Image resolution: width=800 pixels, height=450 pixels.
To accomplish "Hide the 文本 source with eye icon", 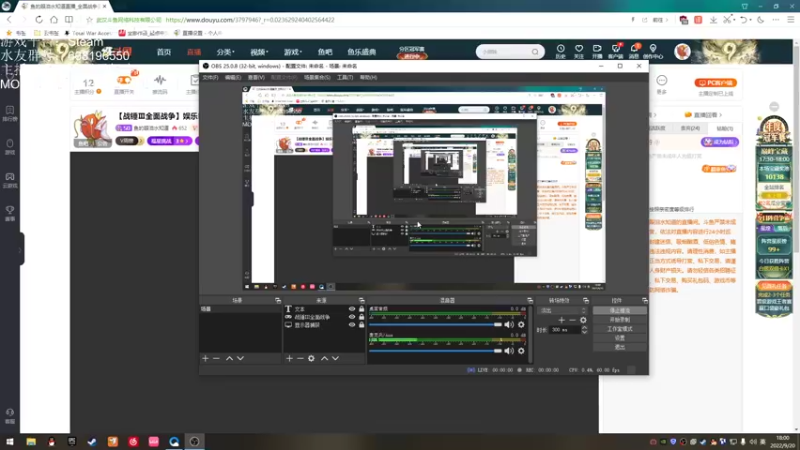I will coord(352,309).
